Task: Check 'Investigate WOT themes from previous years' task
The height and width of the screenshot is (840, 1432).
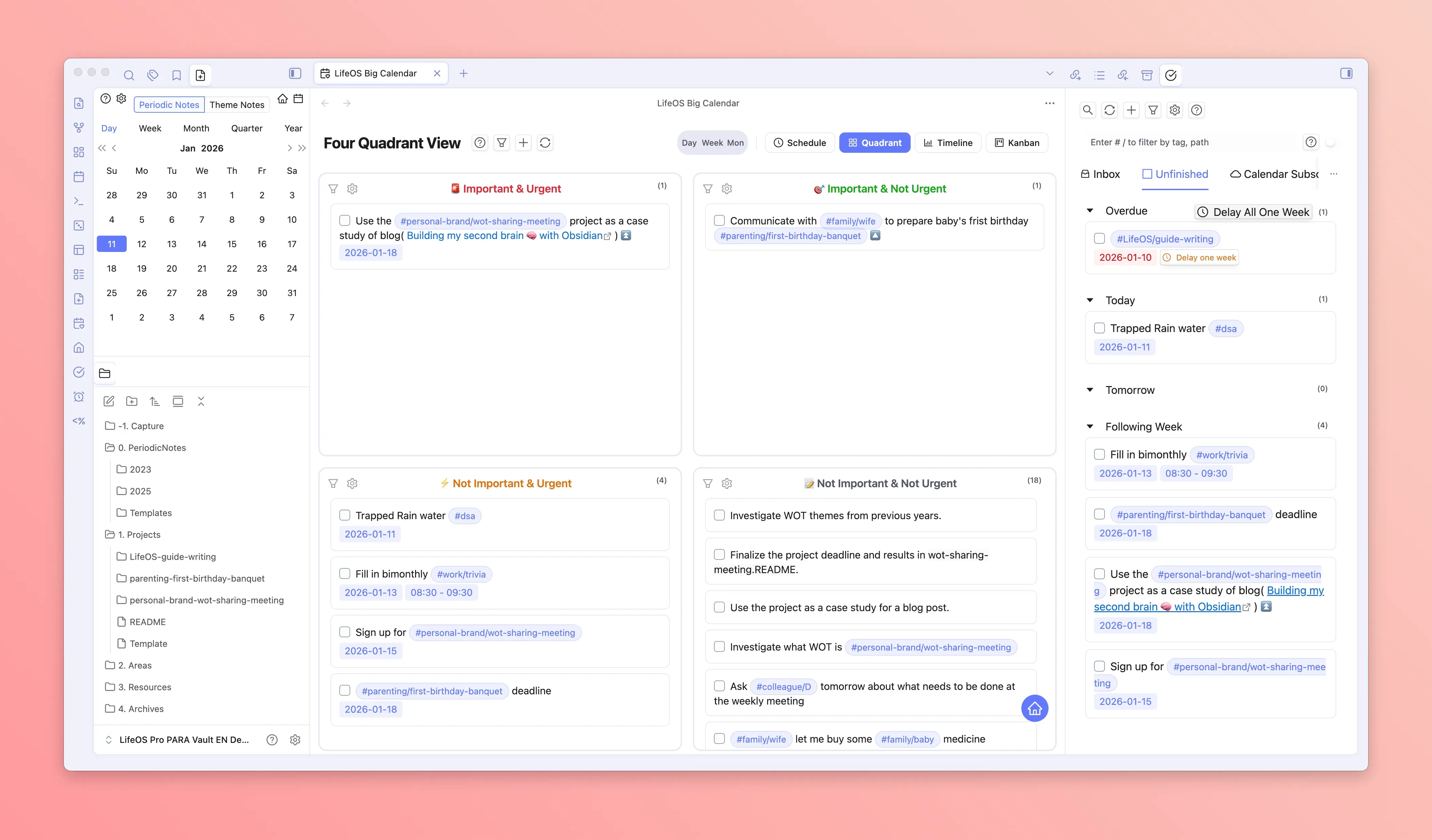Action: click(x=719, y=515)
